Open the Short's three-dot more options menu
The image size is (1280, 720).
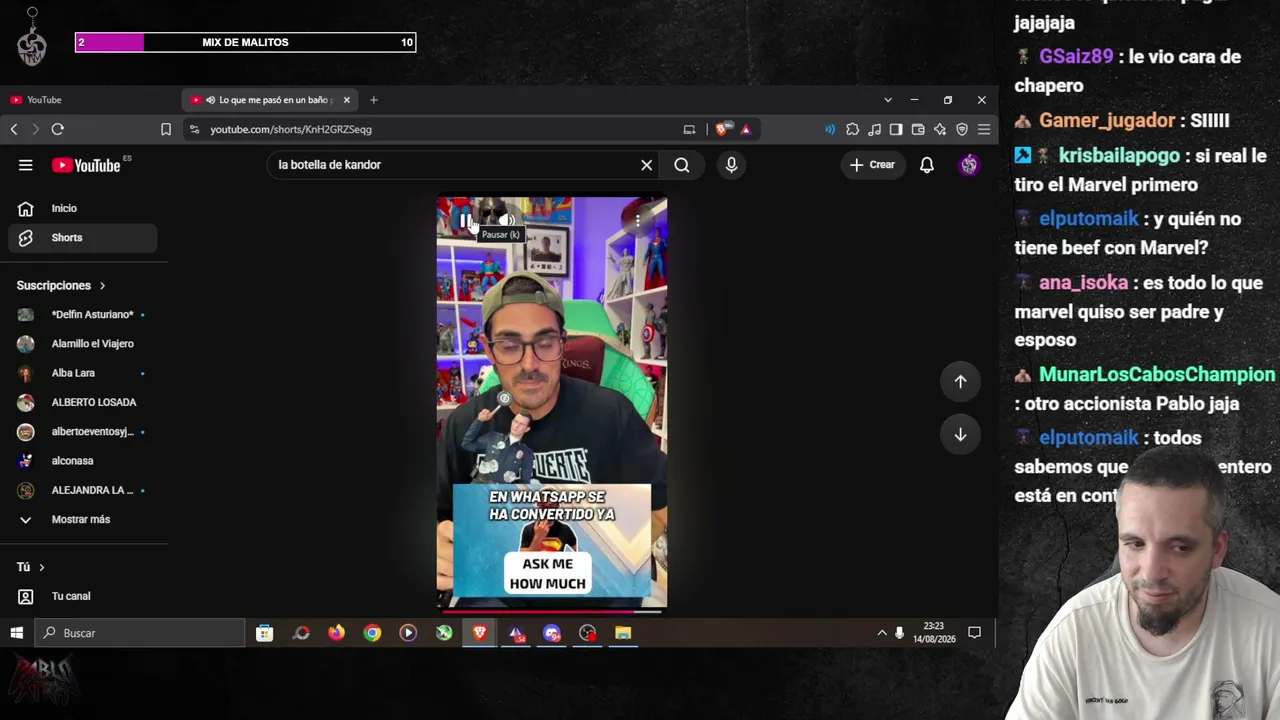(638, 221)
